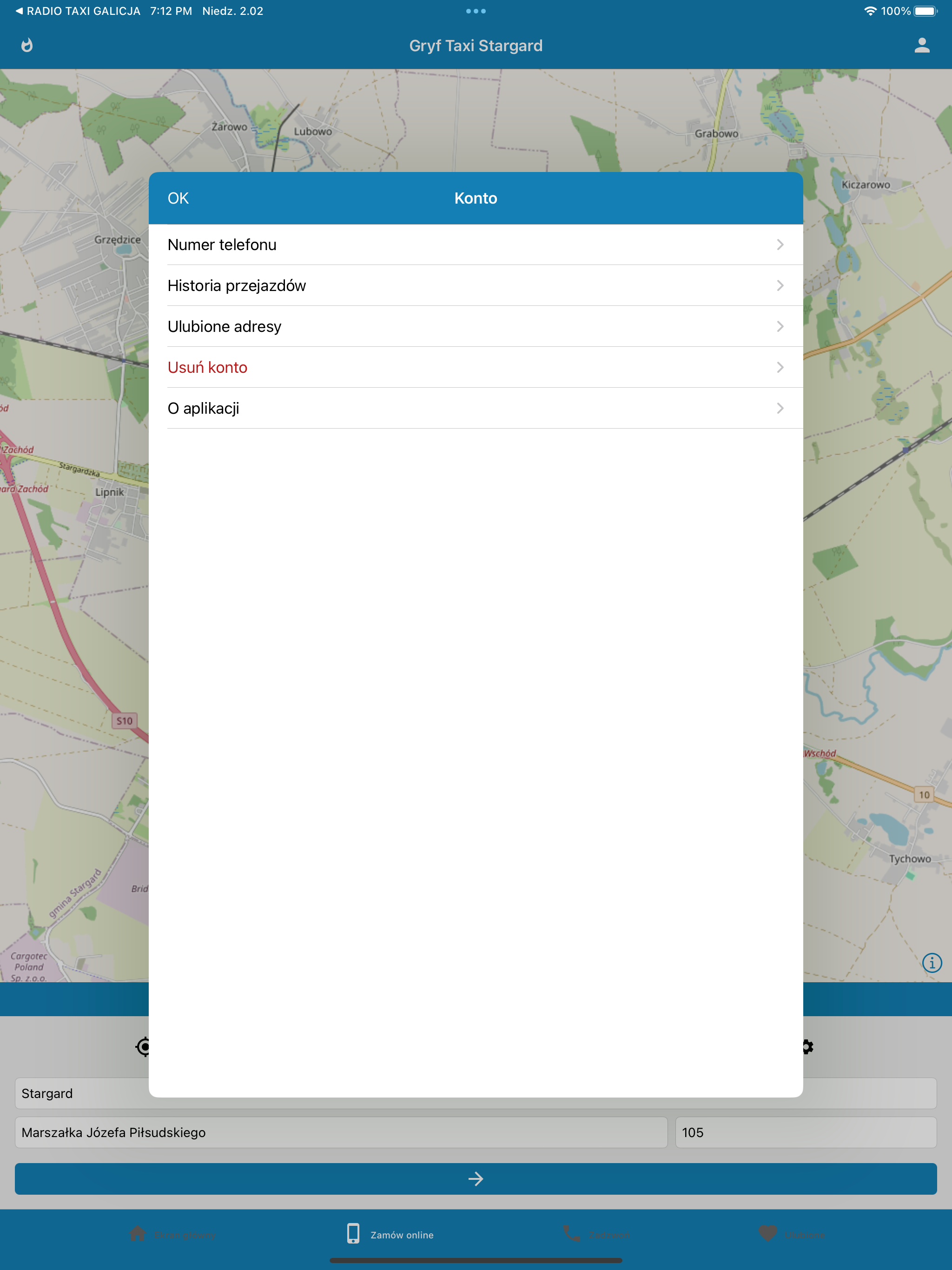952x1270 pixels.
Task: Switch to the Ekran główny home tab
Action: click(x=172, y=1234)
